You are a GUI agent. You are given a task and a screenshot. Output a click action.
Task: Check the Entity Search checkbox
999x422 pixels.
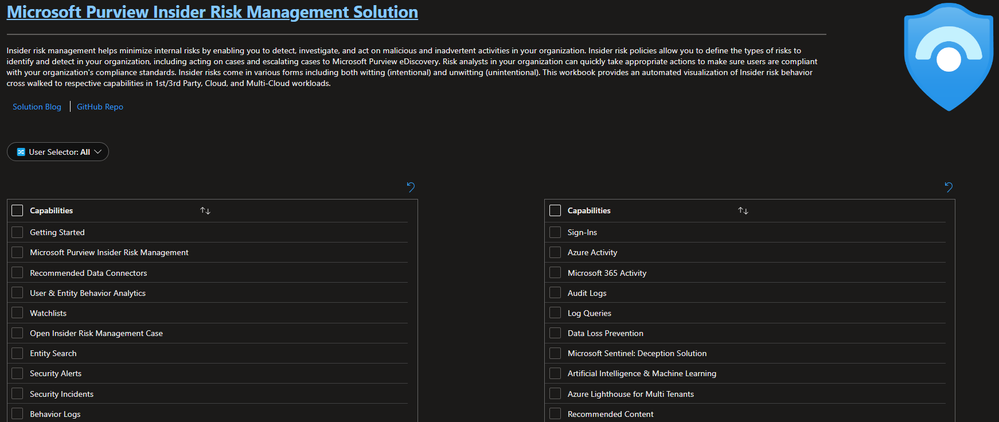[x=17, y=353]
